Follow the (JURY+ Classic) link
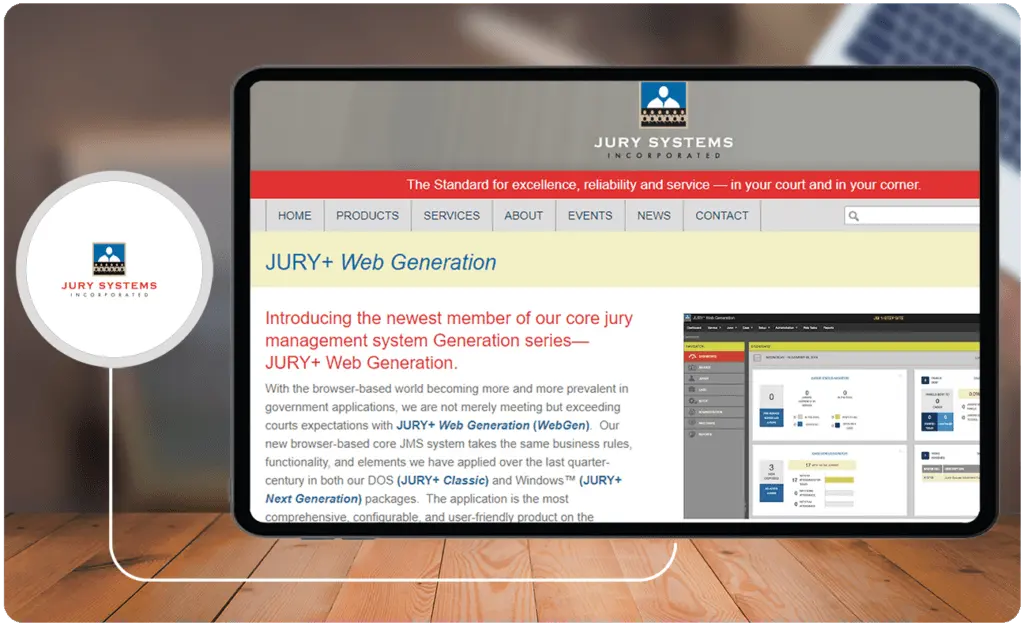The image size is (1024, 626). [442, 480]
